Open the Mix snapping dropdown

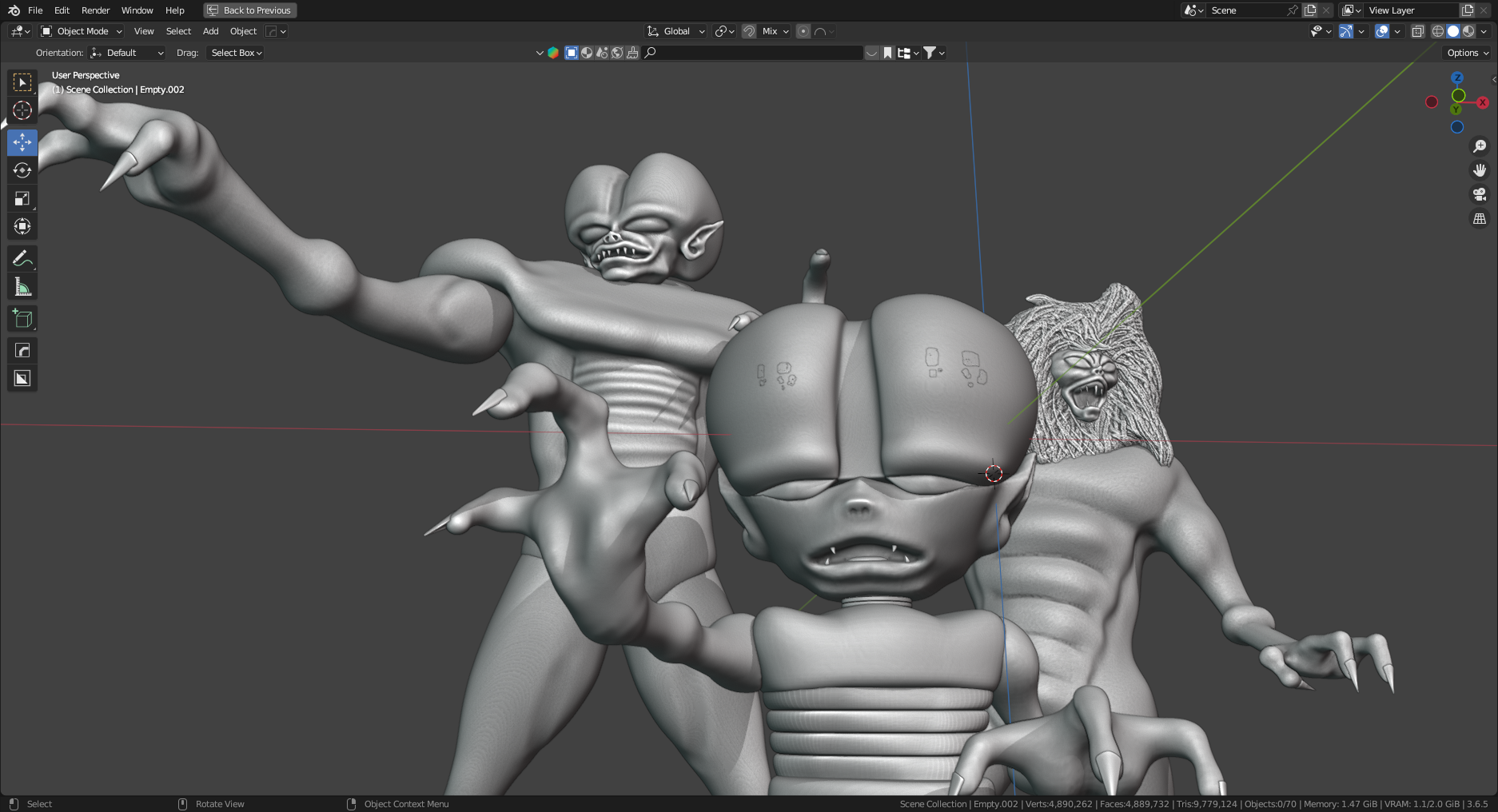[x=775, y=31]
